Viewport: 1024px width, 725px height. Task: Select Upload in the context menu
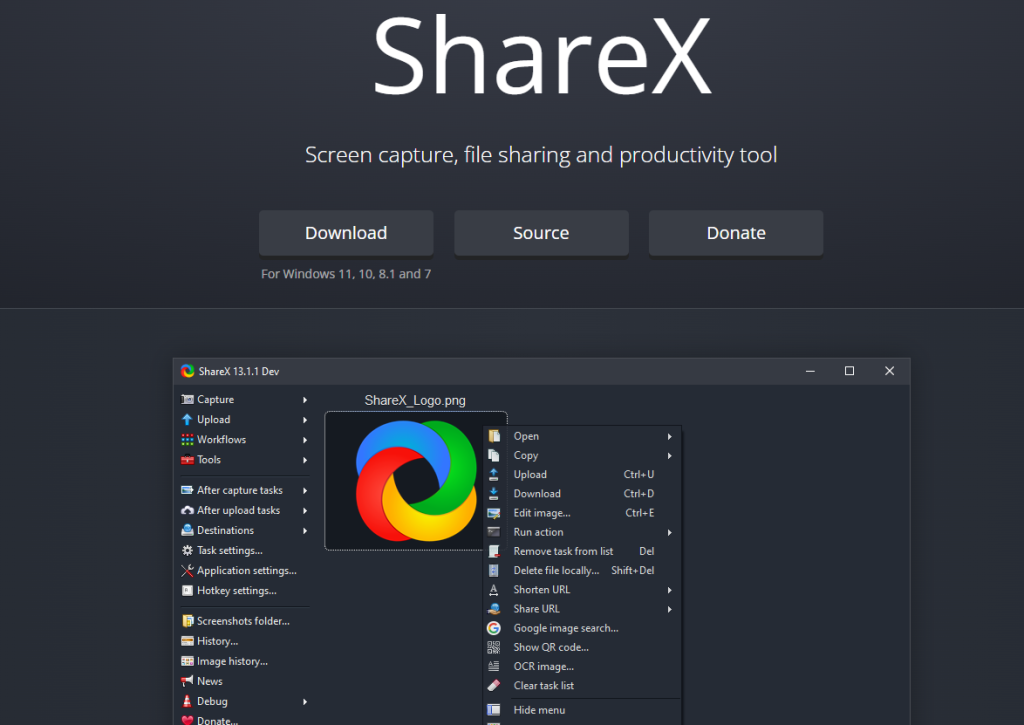(582, 474)
